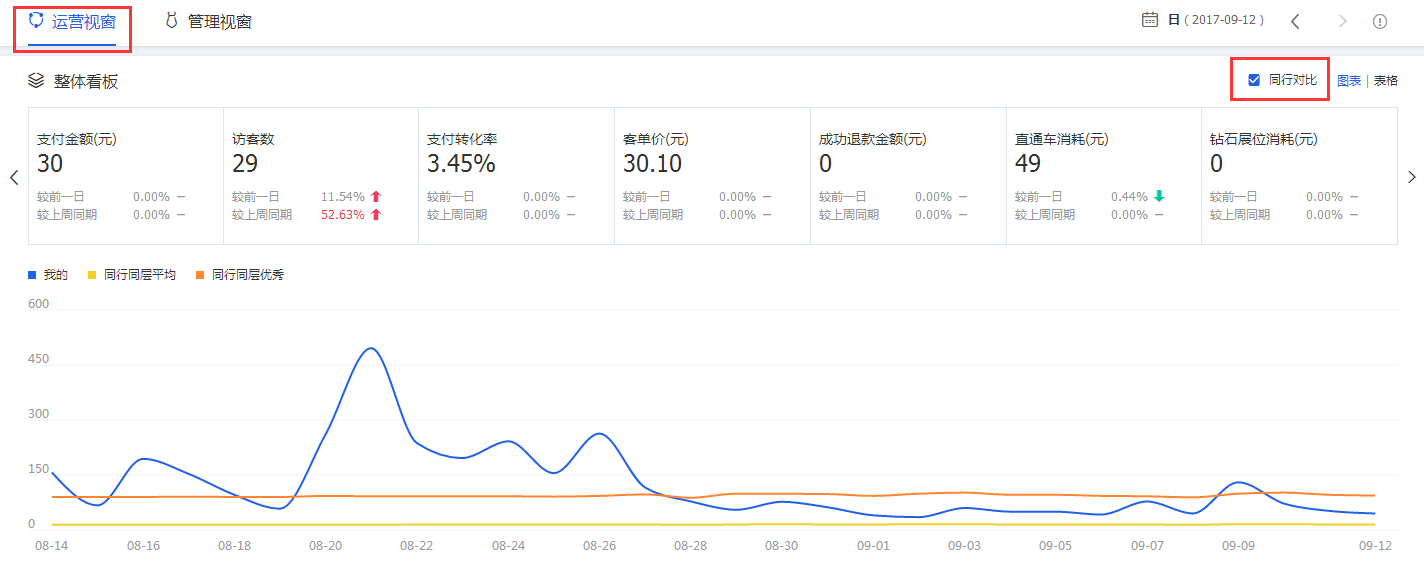
Task: Click the 整体看板 layers icon
Action: 36,80
